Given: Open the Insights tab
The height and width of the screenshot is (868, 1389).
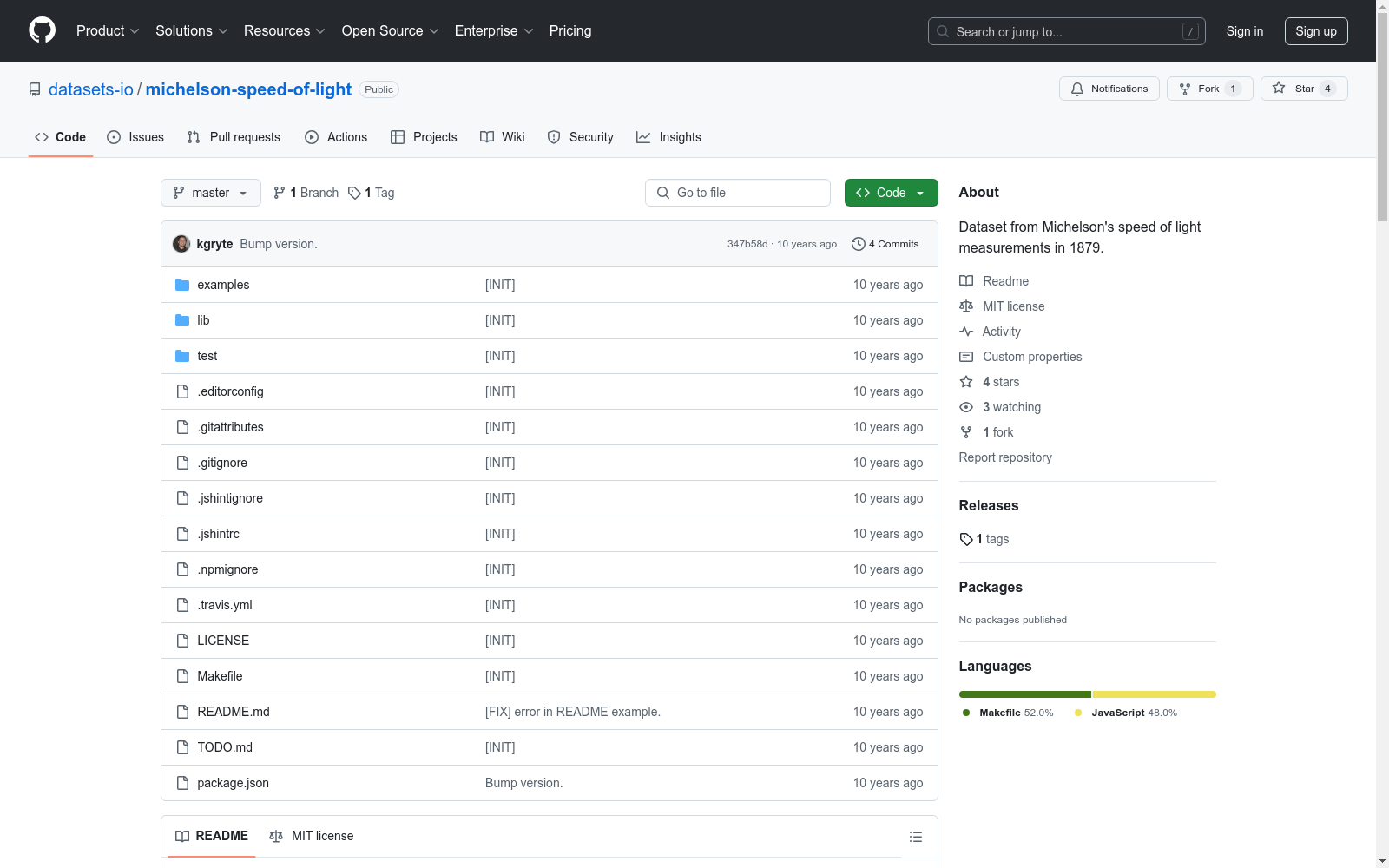Looking at the screenshot, I should 668,137.
